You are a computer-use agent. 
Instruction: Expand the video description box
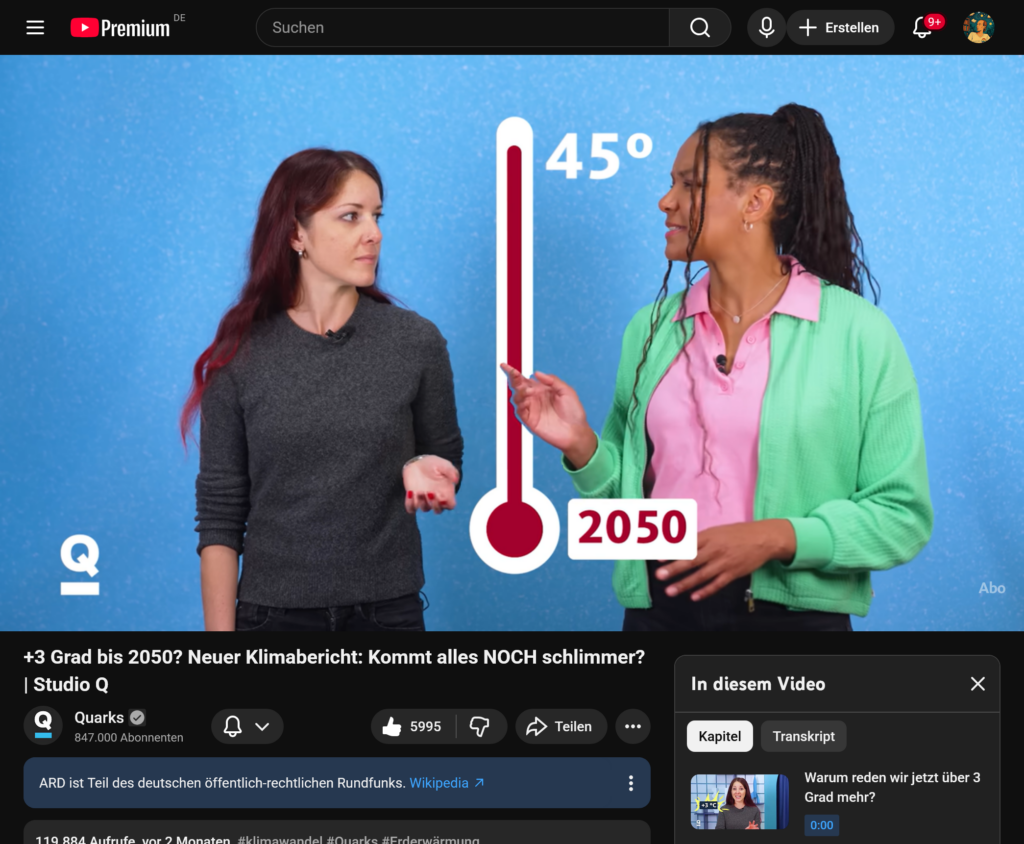(x=336, y=834)
